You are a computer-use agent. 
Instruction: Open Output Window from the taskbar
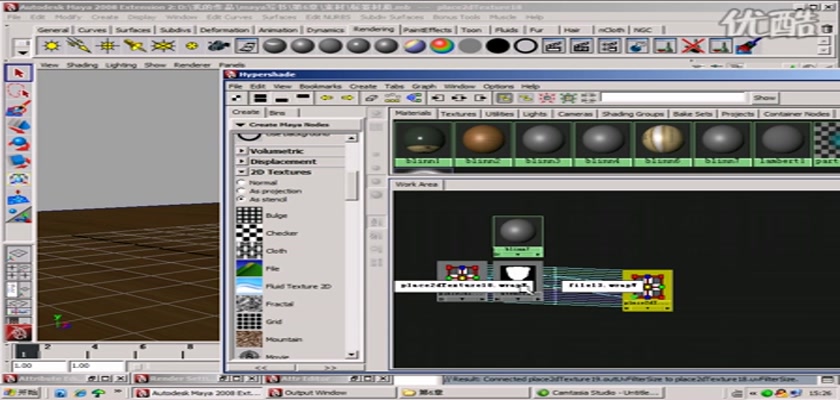pos(329,393)
